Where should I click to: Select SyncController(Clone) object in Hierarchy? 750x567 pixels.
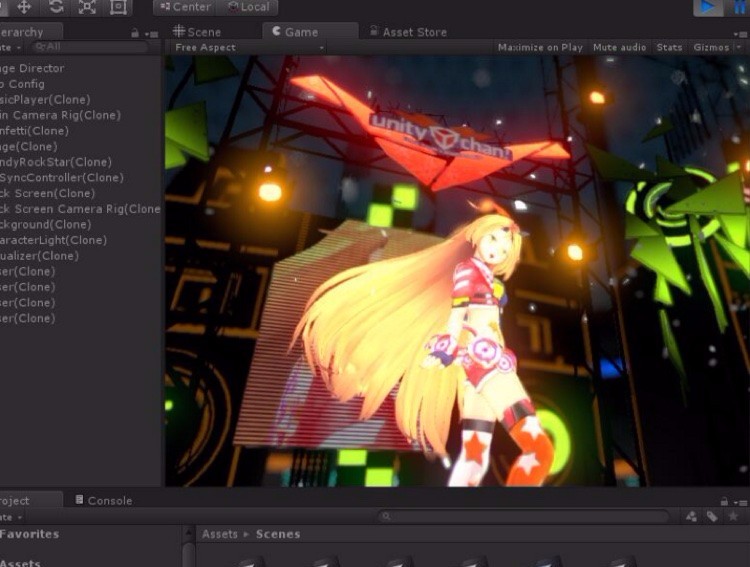click(80, 178)
